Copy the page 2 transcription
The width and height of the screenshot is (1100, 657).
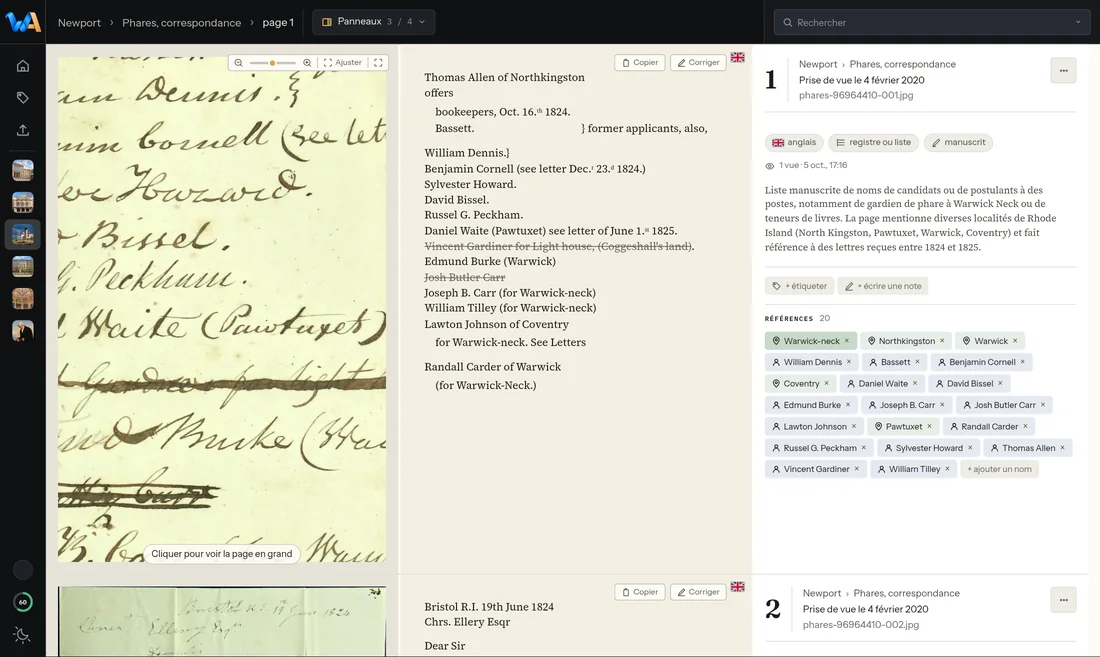[640, 592]
